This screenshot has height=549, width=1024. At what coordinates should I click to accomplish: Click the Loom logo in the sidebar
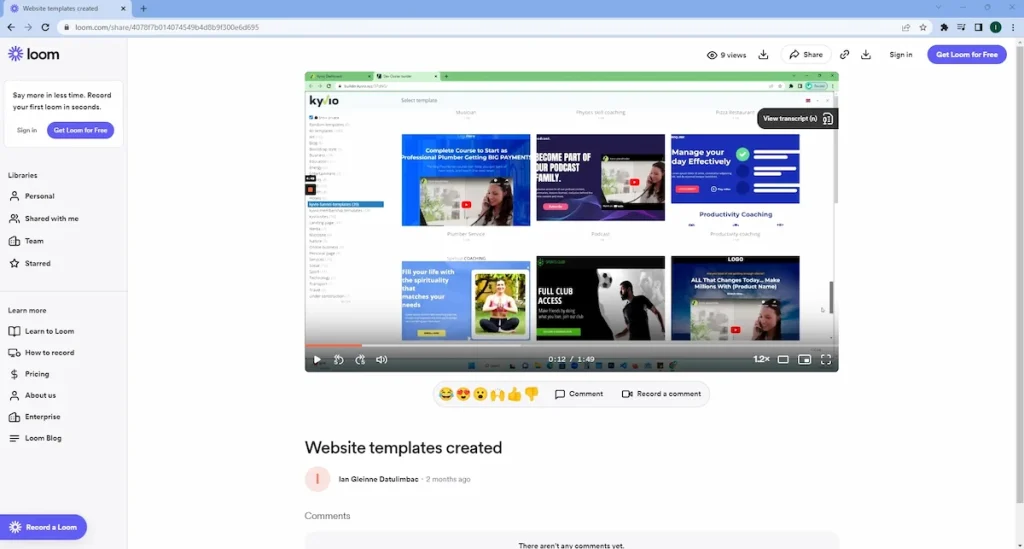point(34,54)
